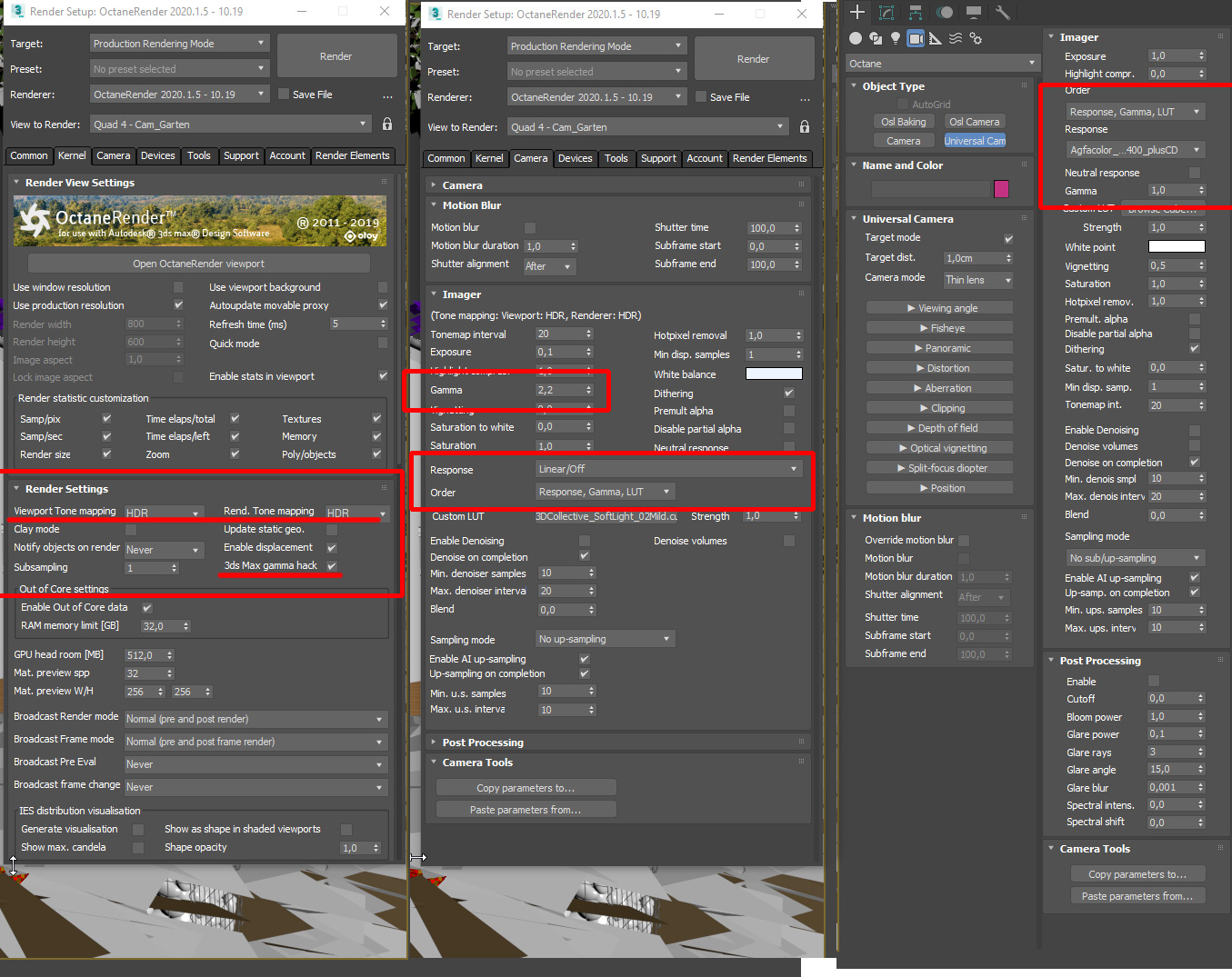Open Viewport Tone mapping dropdown

(x=164, y=513)
